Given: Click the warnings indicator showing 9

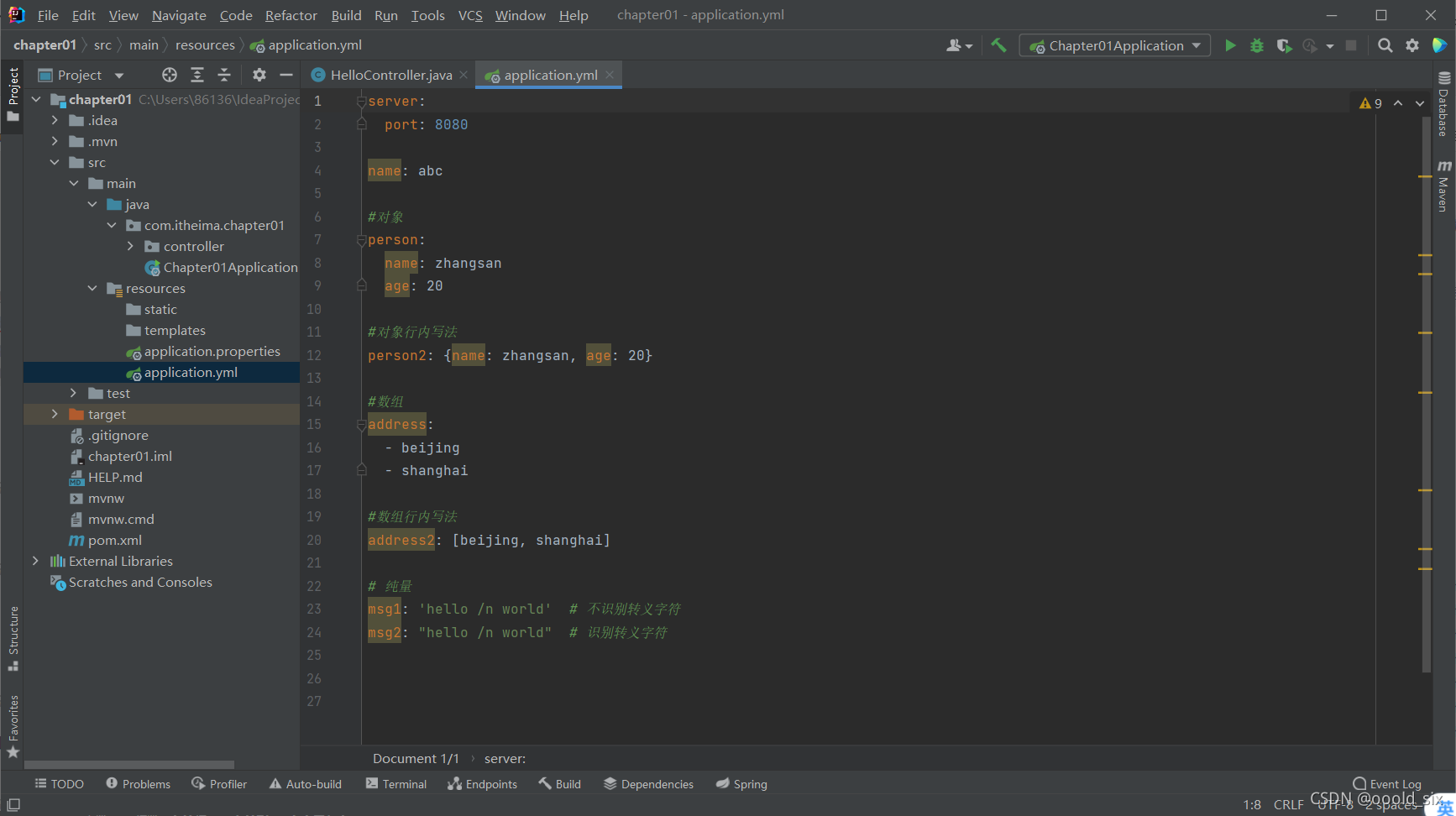Looking at the screenshot, I should pos(1370,103).
